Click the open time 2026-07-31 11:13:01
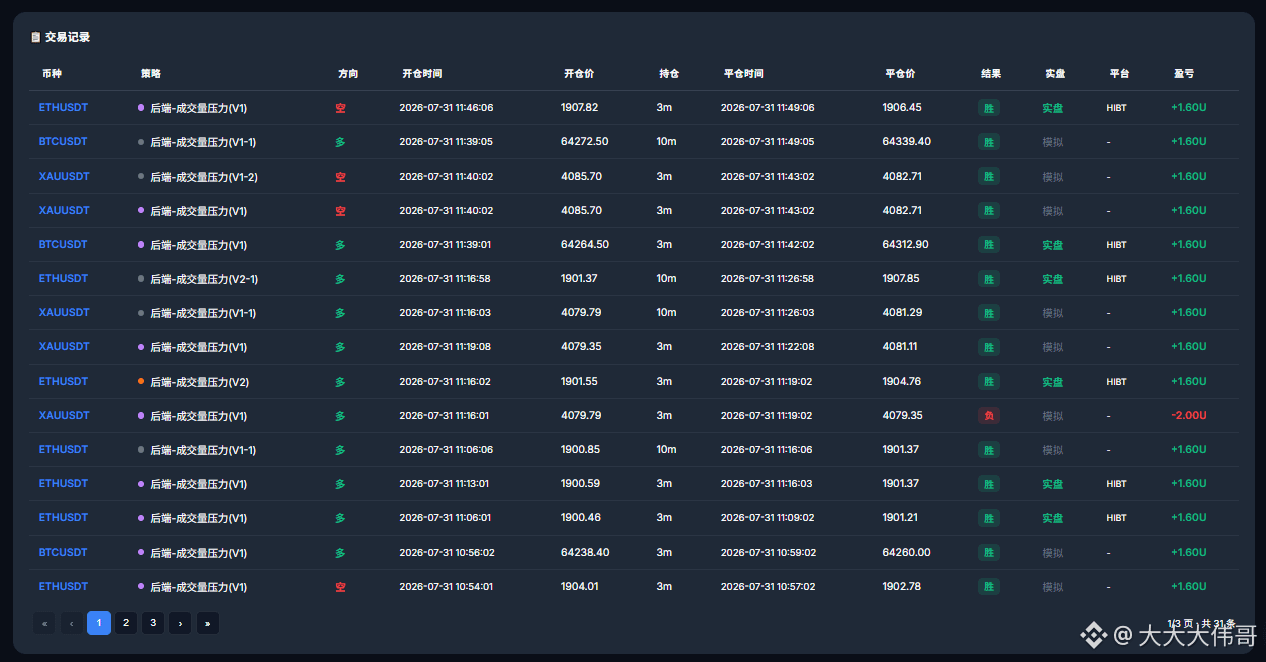The height and width of the screenshot is (662, 1266). 445,484
